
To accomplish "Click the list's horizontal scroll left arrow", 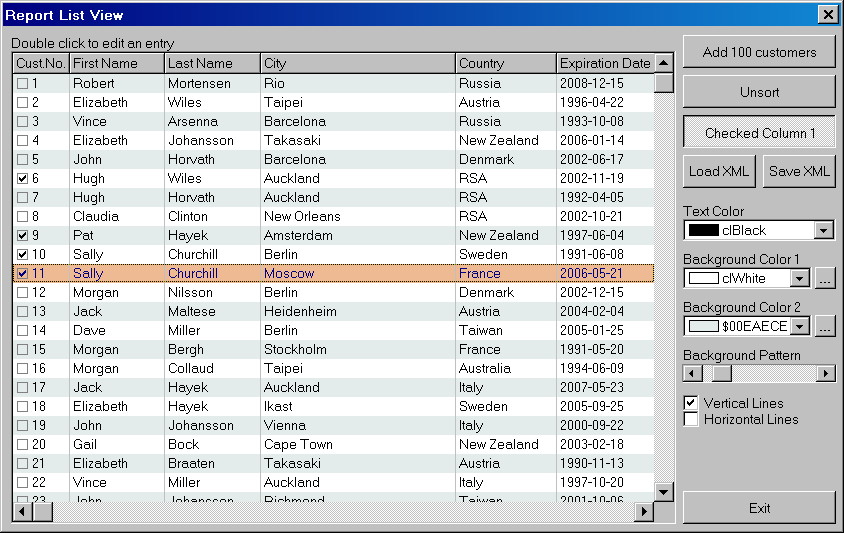I will pos(22,512).
